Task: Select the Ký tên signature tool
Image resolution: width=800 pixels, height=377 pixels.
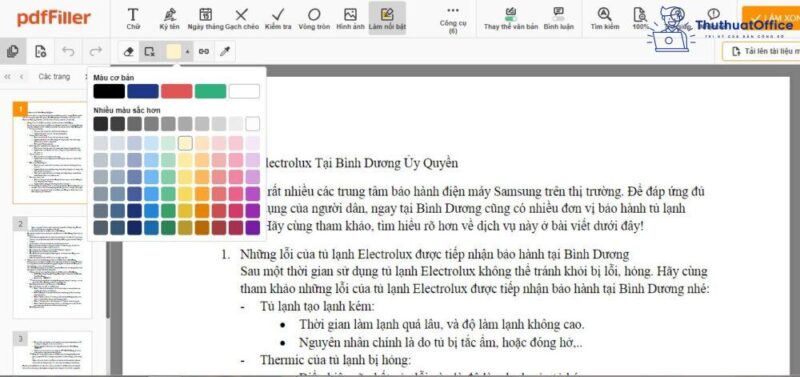Action: [169, 18]
